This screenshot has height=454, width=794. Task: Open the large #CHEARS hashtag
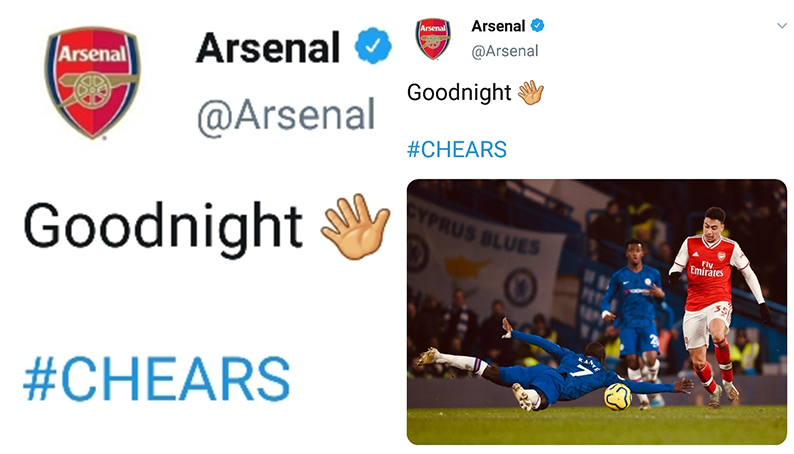(x=156, y=379)
